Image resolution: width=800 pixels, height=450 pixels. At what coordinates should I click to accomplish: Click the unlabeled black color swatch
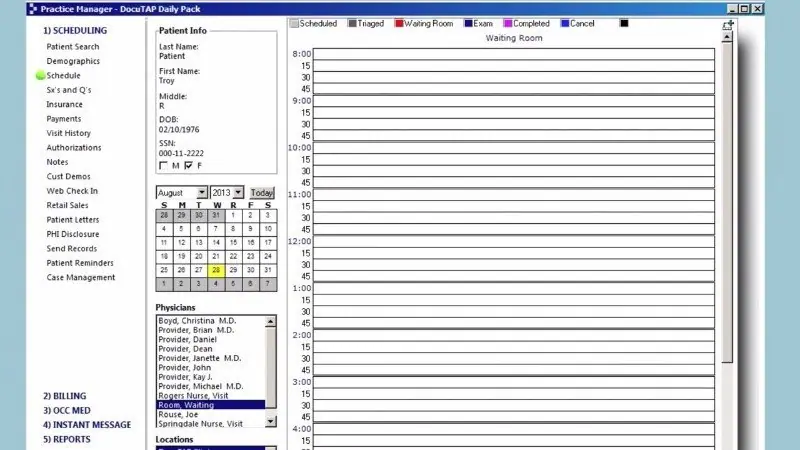[x=624, y=23]
